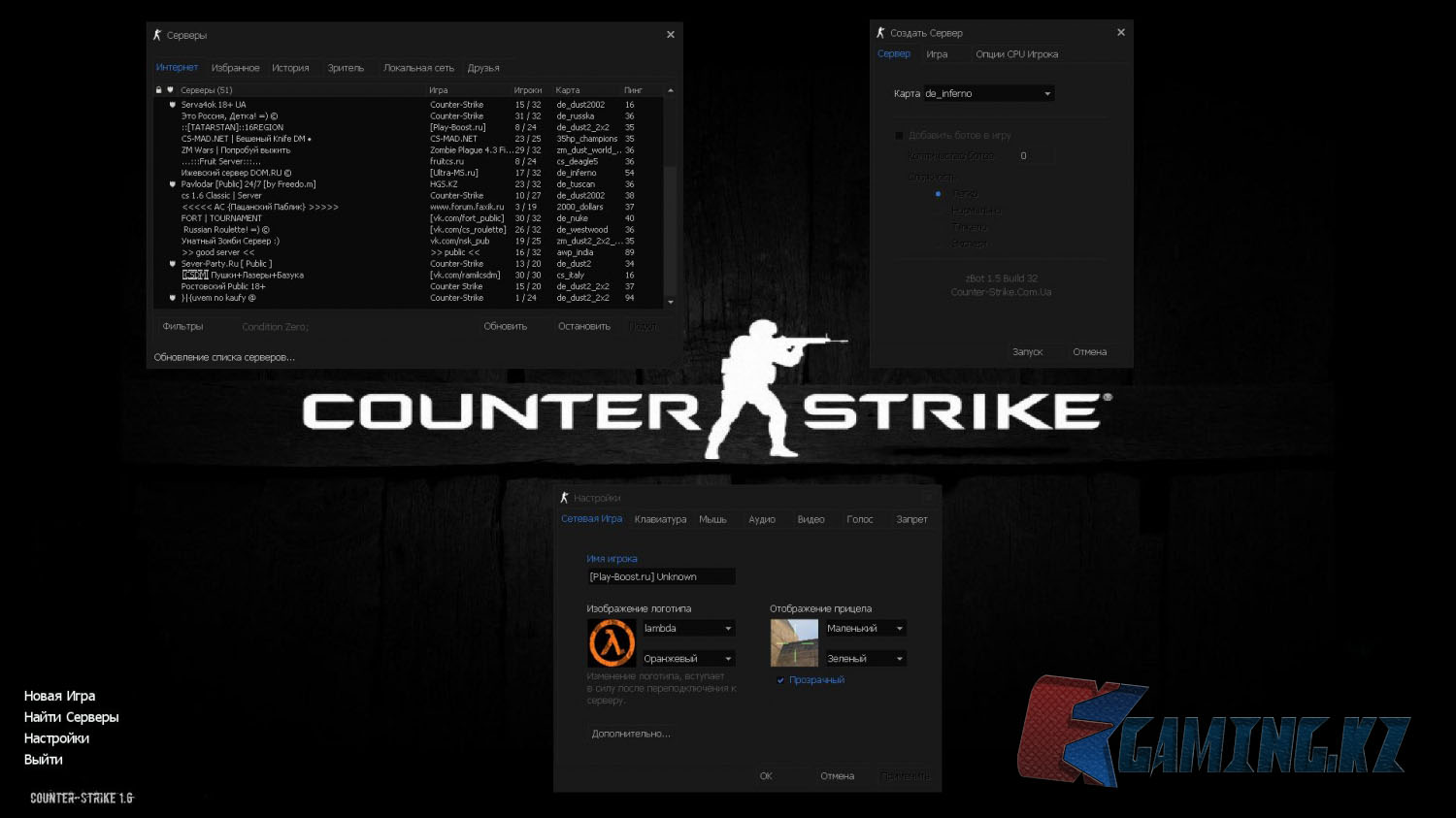Click the shield icon beside Serva4ok 18+ UA

pos(173,105)
